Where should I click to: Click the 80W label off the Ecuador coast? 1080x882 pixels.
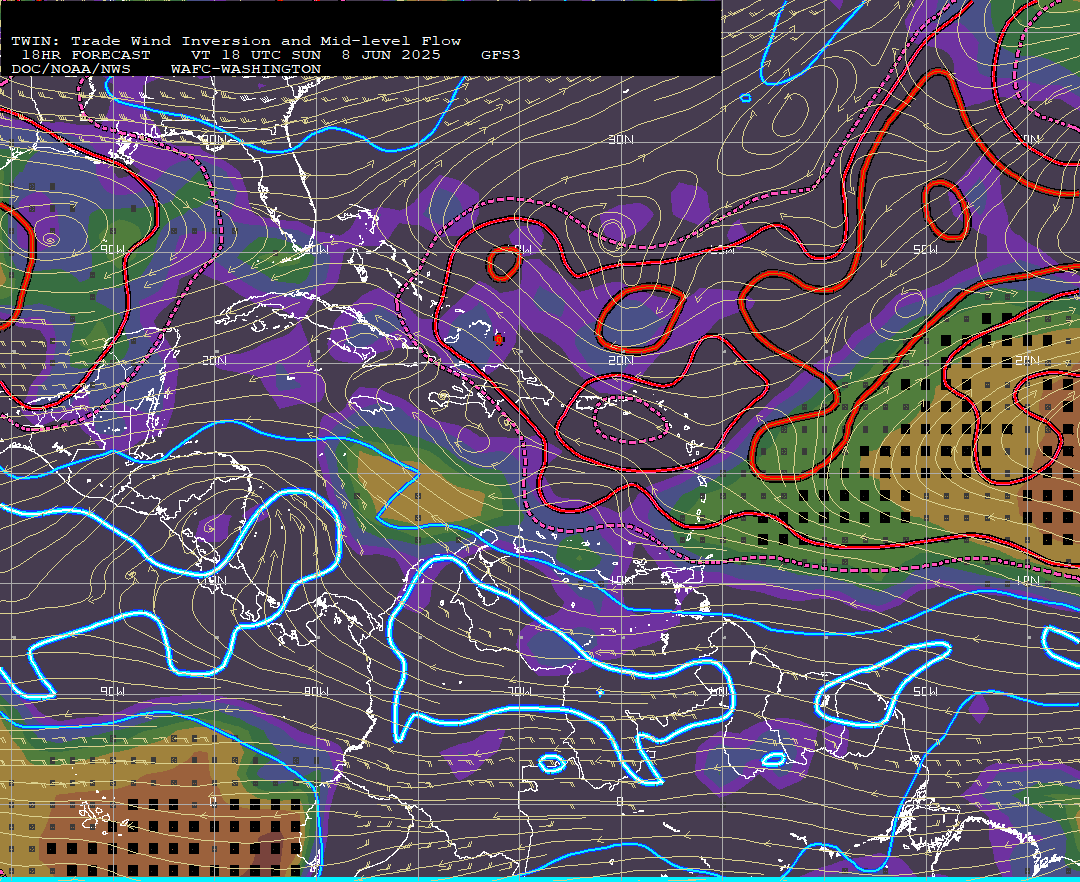point(316,691)
